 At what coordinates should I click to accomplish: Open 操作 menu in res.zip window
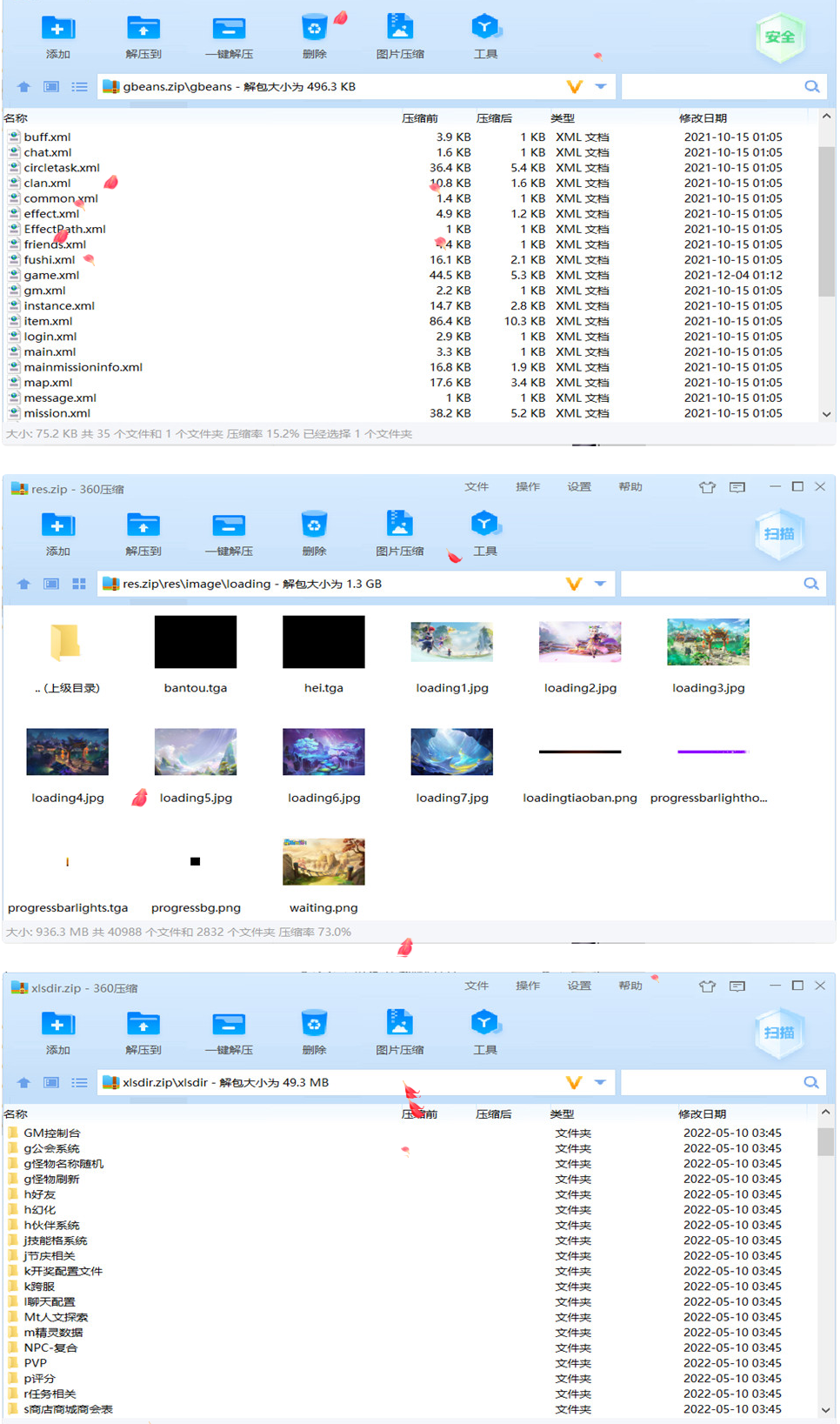click(528, 487)
